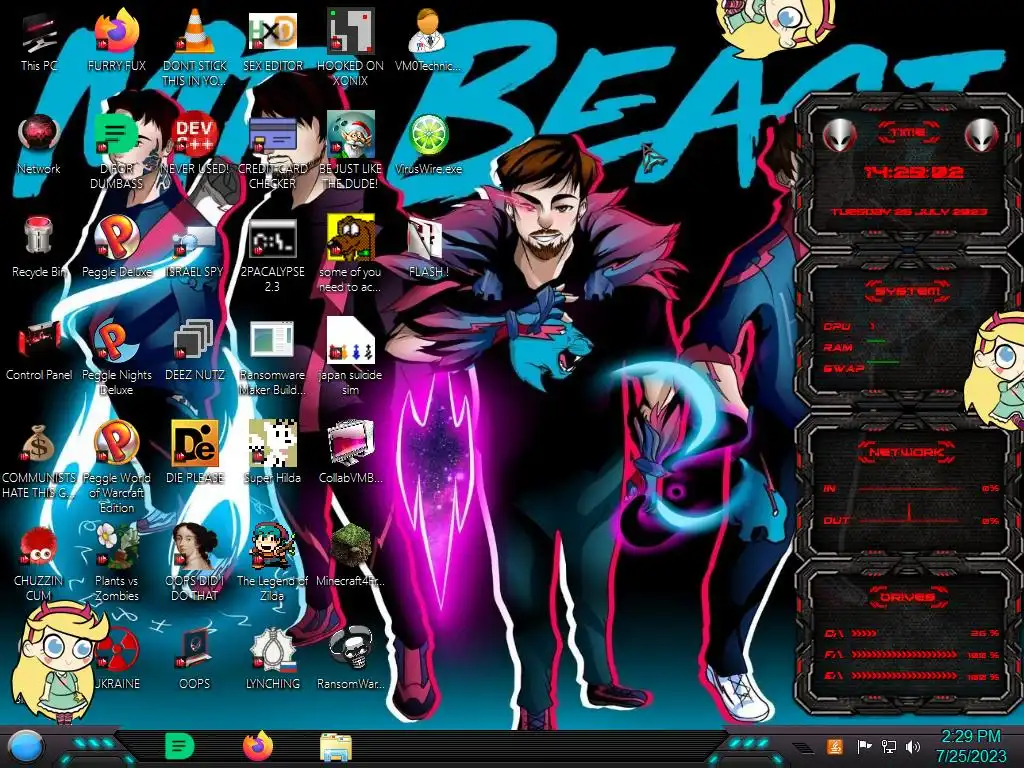
Task: Launch Super Hilda game shortcut
Action: pyautogui.click(x=272, y=453)
